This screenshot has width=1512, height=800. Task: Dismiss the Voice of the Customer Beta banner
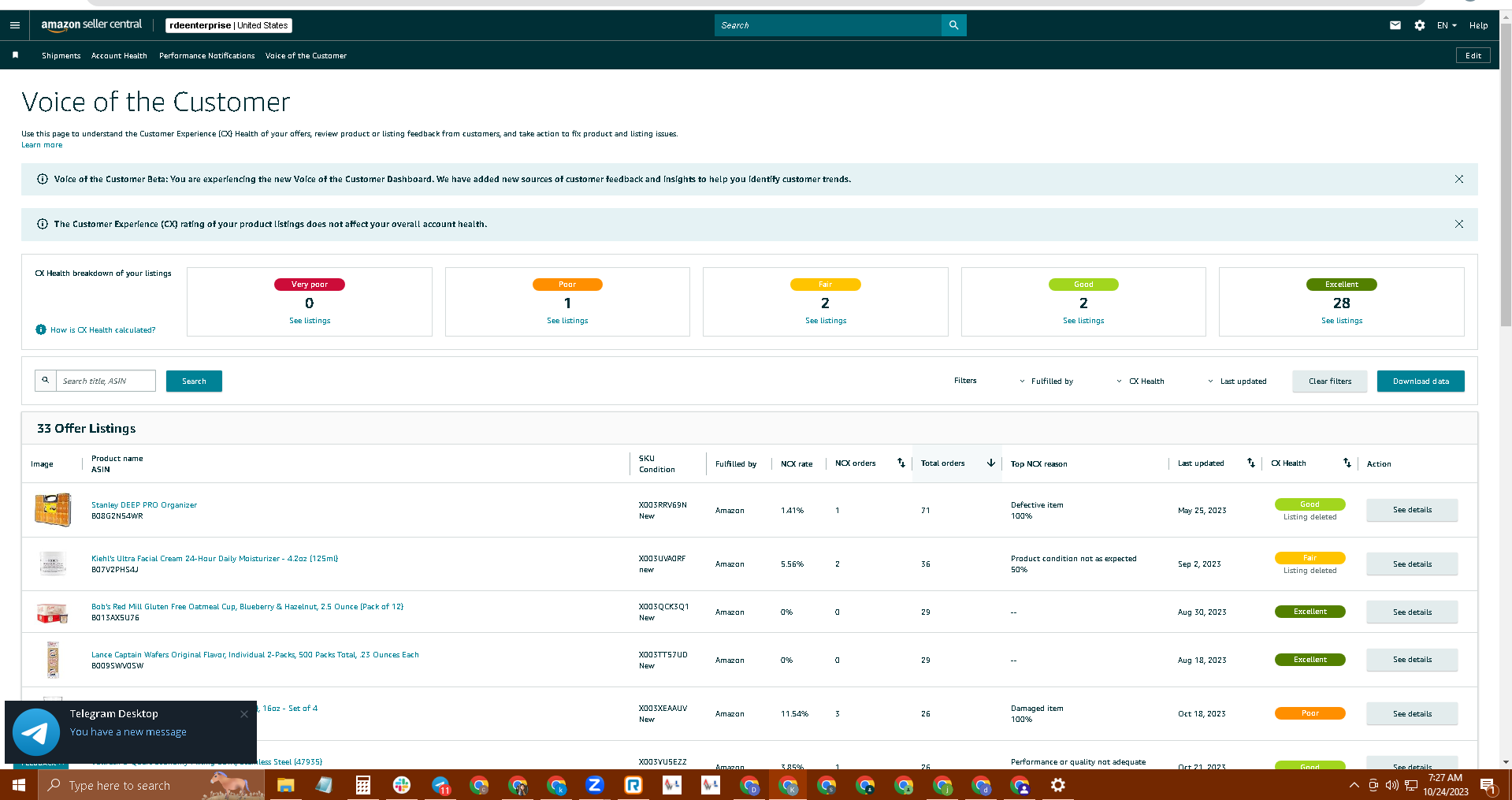pos(1459,179)
